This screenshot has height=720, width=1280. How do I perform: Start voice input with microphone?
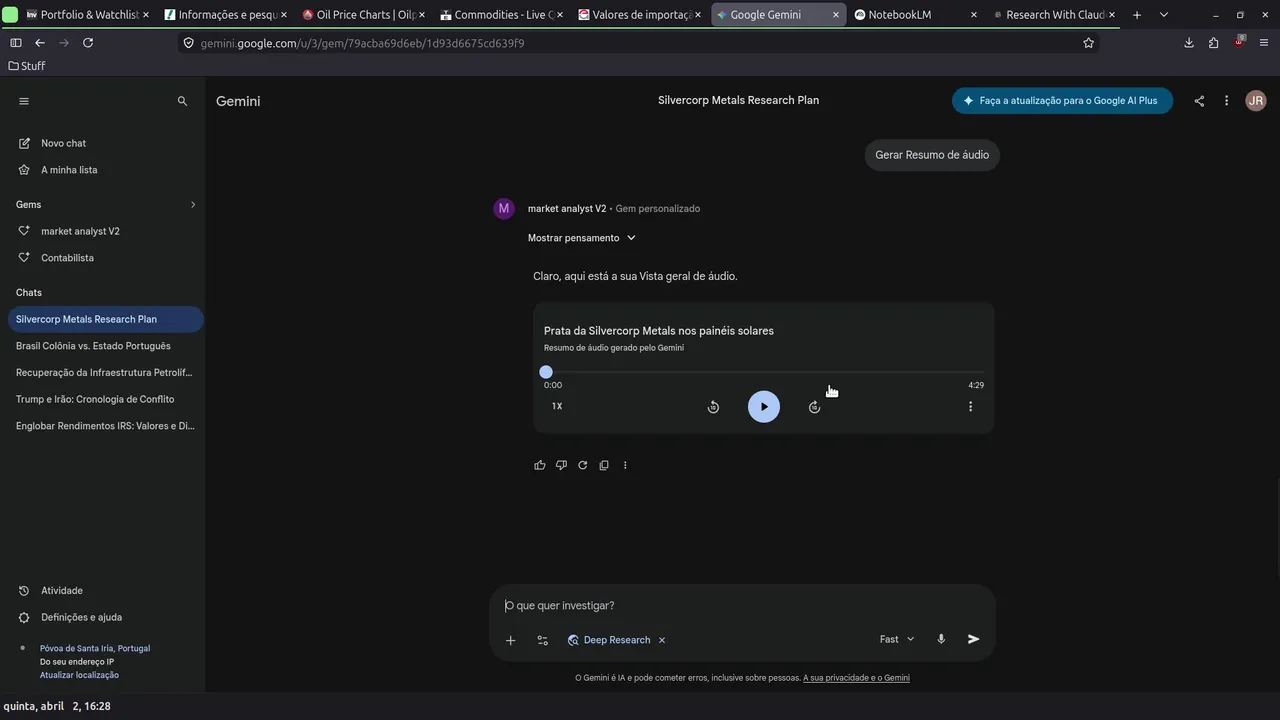click(941, 639)
